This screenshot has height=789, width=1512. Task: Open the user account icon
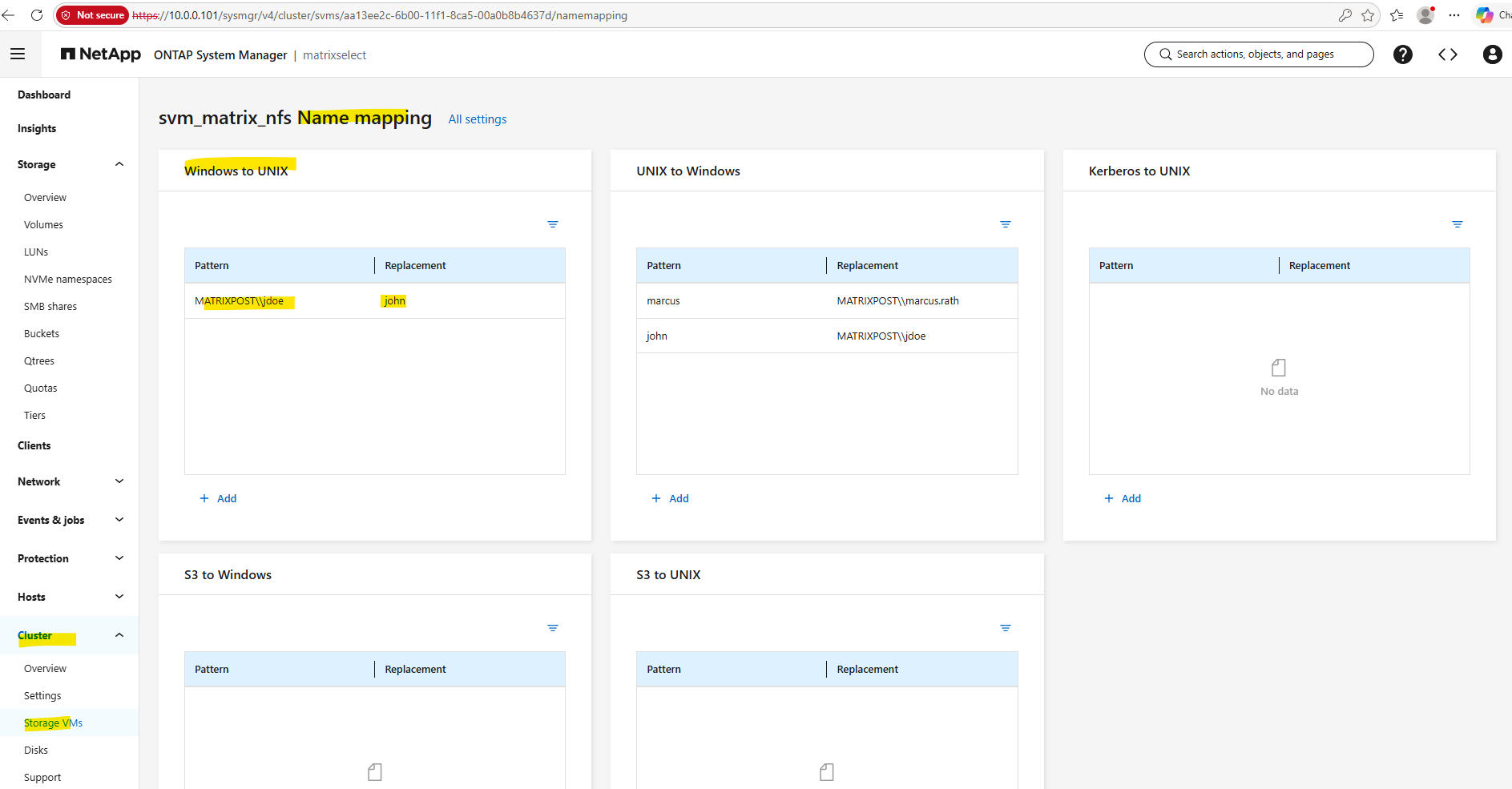coord(1492,54)
